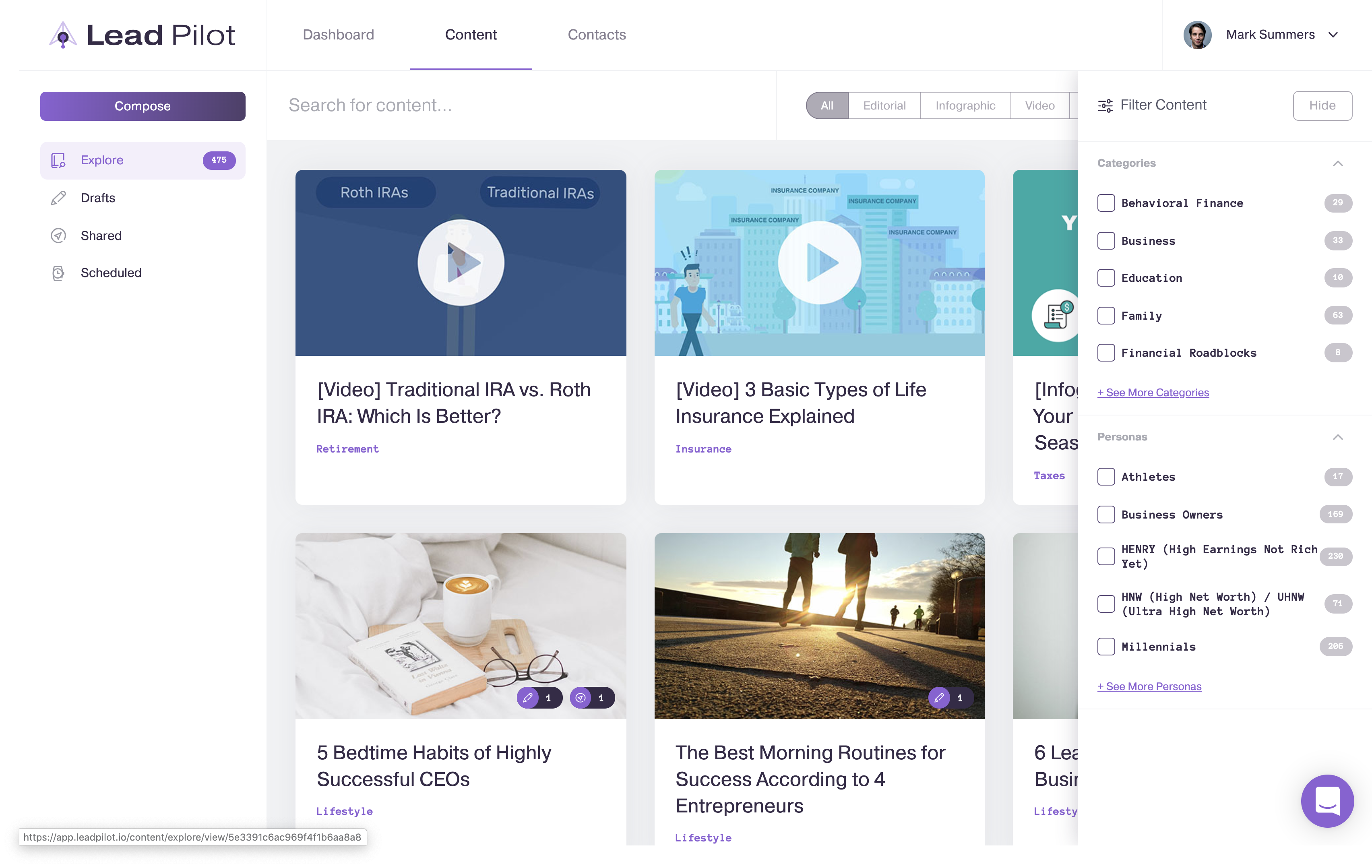This screenshot has height=868, width=1372.
Task: Click the Lead Pilot rocket logo
Action: point(63,35)
